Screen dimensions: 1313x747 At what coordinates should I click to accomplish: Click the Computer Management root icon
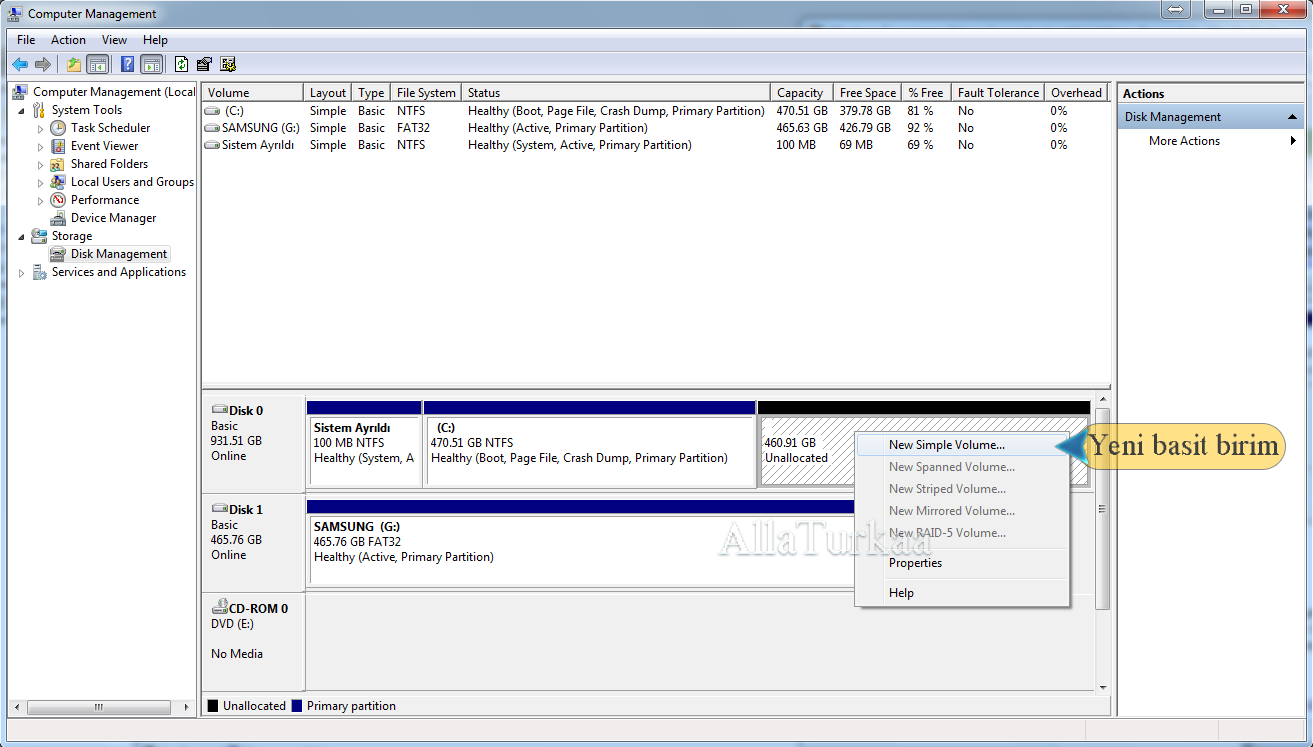tap(20, 92)
